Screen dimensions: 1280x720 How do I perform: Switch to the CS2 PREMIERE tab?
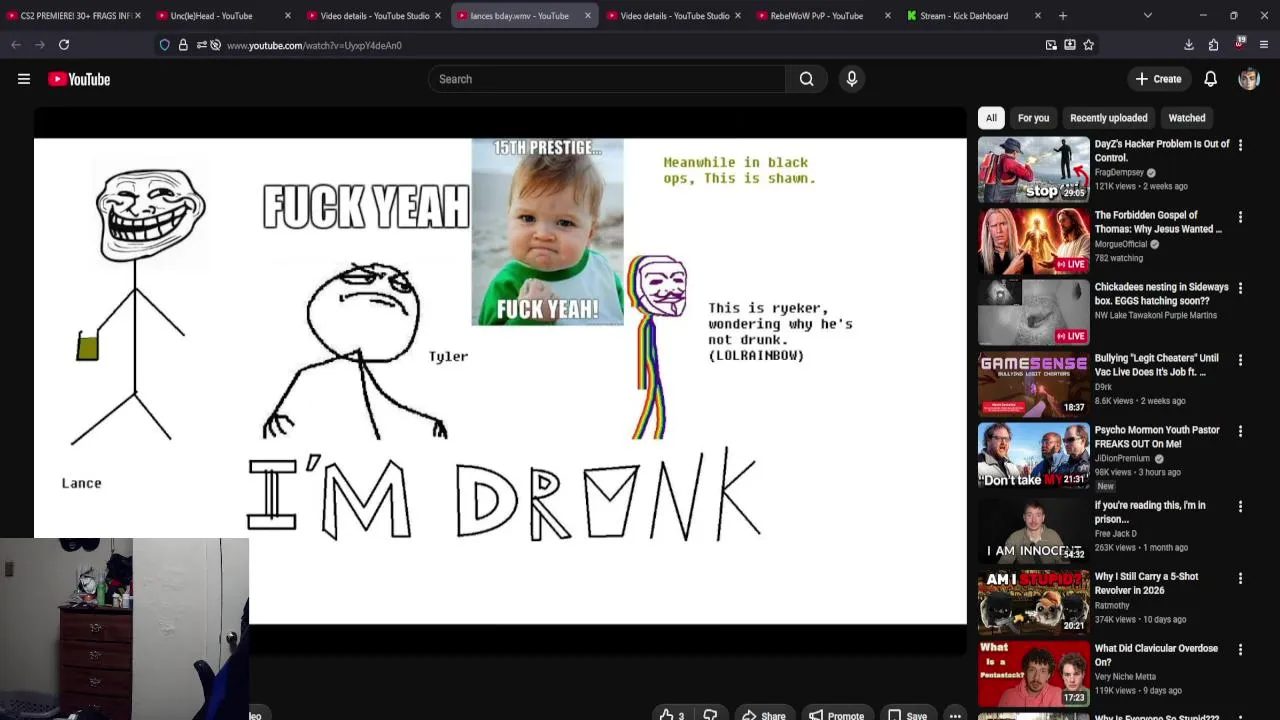coord(75,16)
